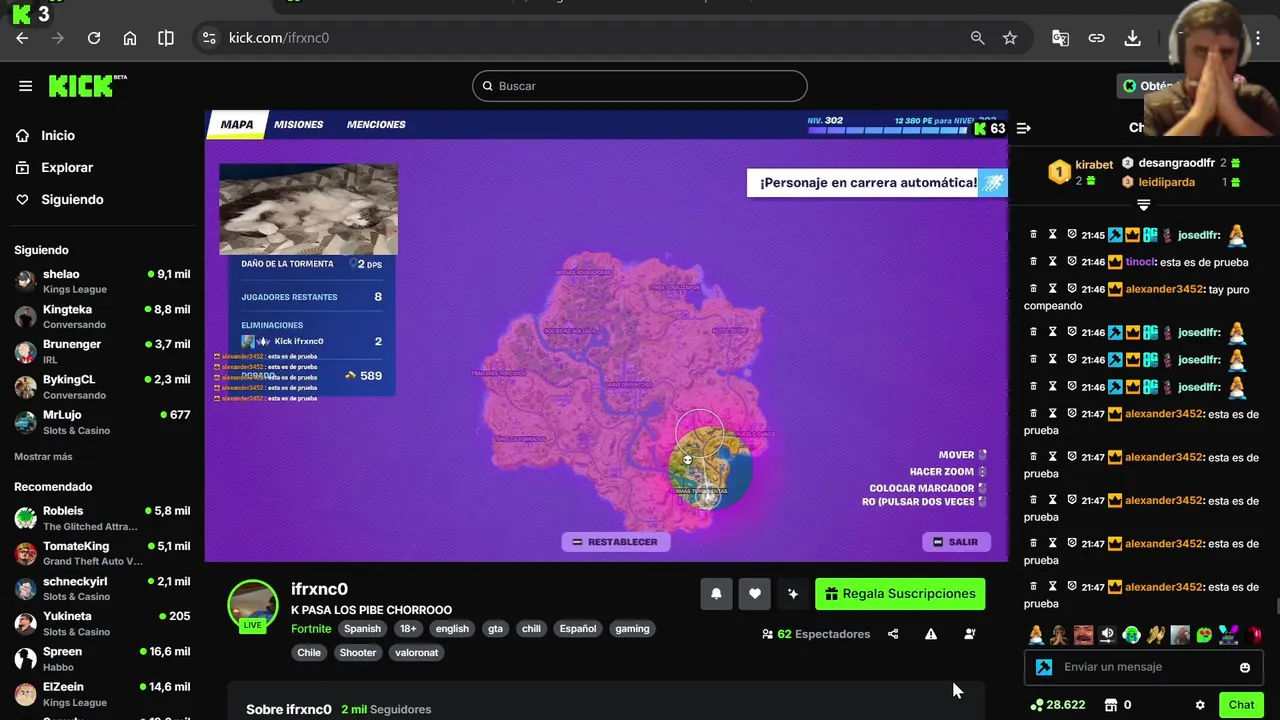Click the chat scrollbar thumb

(1277, 606)
